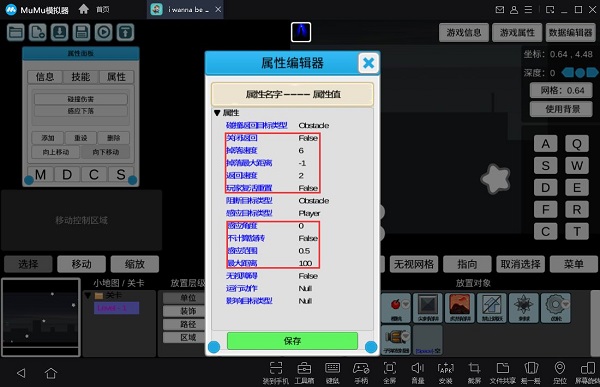Click the open folder icon in top toolbar
Viewport: 600px width, 387px height.
click(15, 32)
